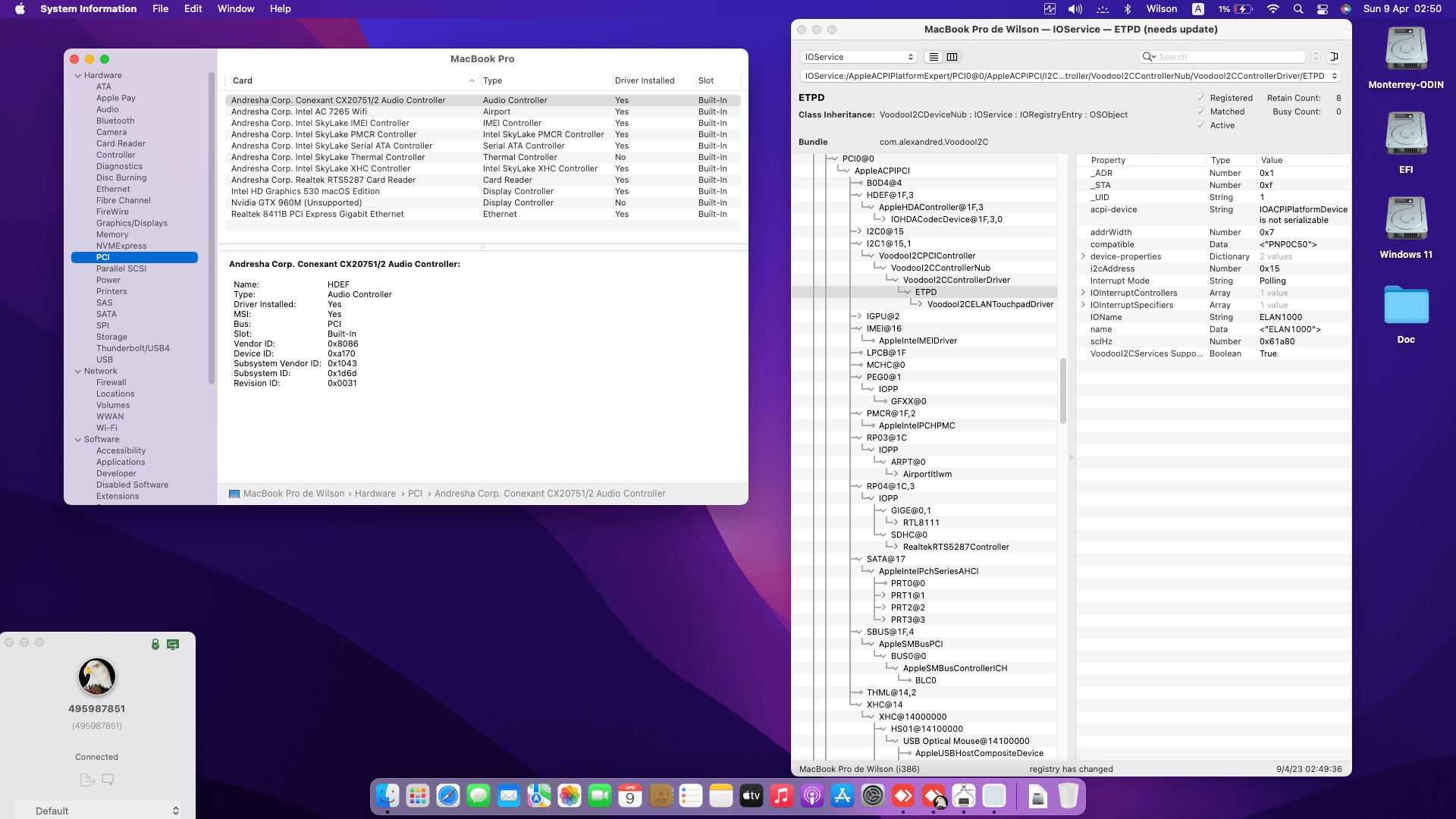Toggle the inspector pane icon in IORegistryExplorer
This screenshot has height=819, width=1456.
pyautogui.click(x=1335, y=56)
